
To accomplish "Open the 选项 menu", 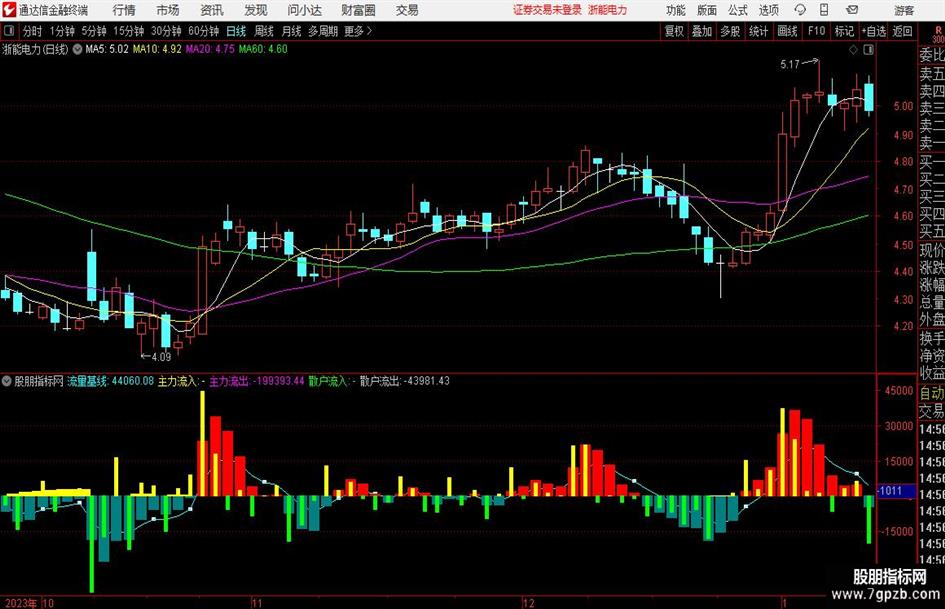I will [768, 10].
